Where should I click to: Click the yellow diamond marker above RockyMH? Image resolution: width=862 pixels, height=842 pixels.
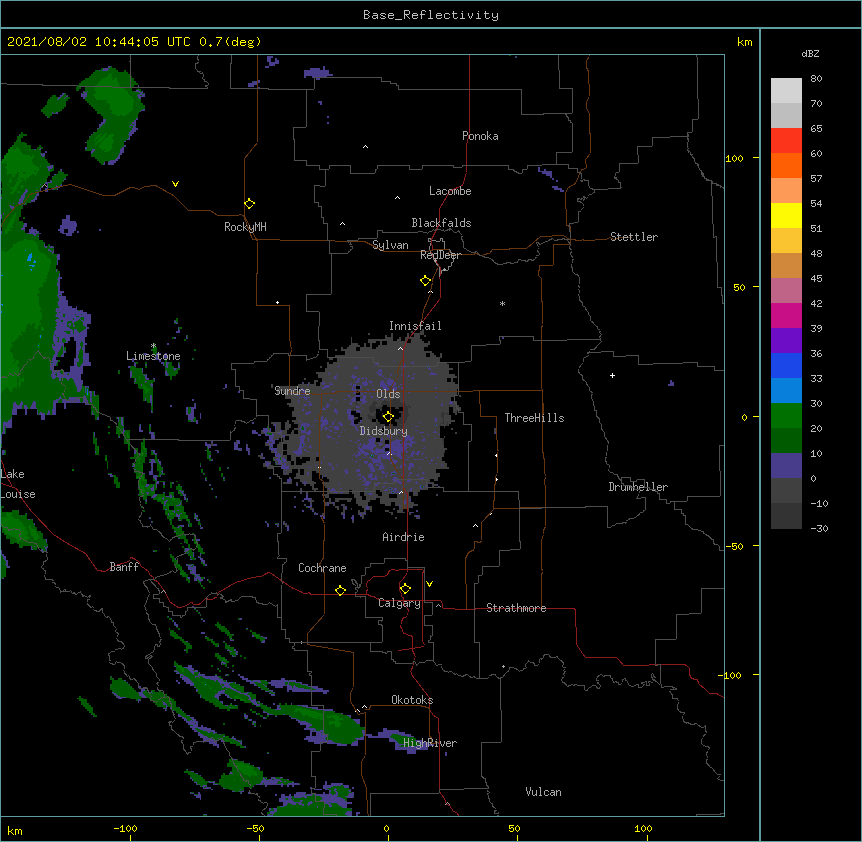[x=249, y=204]
